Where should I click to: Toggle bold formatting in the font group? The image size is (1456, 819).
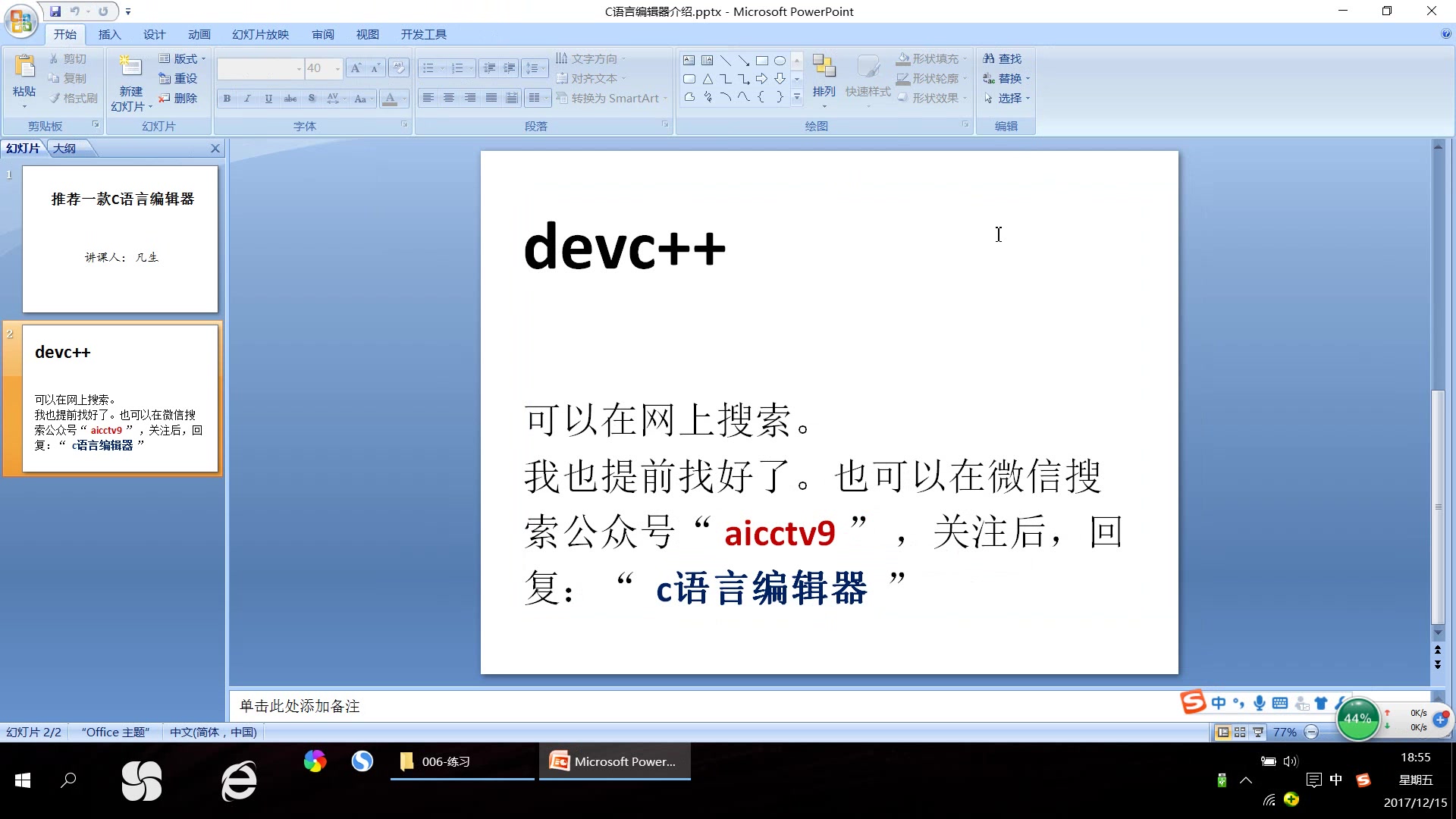(226, 99)
